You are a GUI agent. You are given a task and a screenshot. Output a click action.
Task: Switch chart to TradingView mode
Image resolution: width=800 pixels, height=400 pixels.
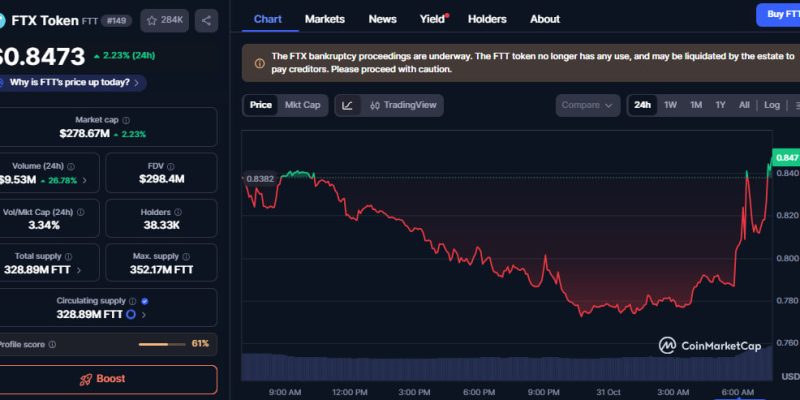click(x=402, y=105)
